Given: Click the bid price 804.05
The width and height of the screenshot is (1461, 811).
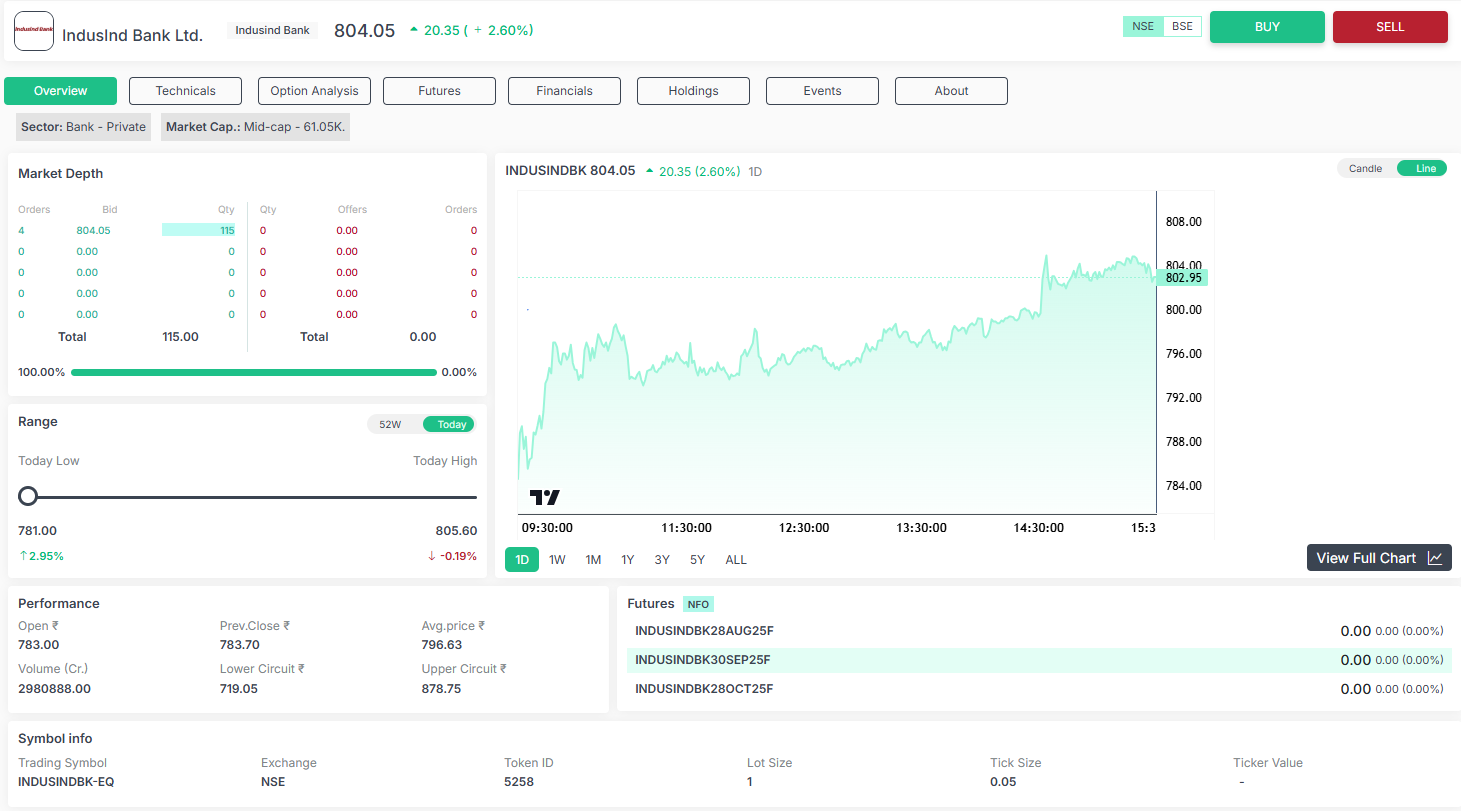Looking at the screenshot, I should tap(93, 230).
